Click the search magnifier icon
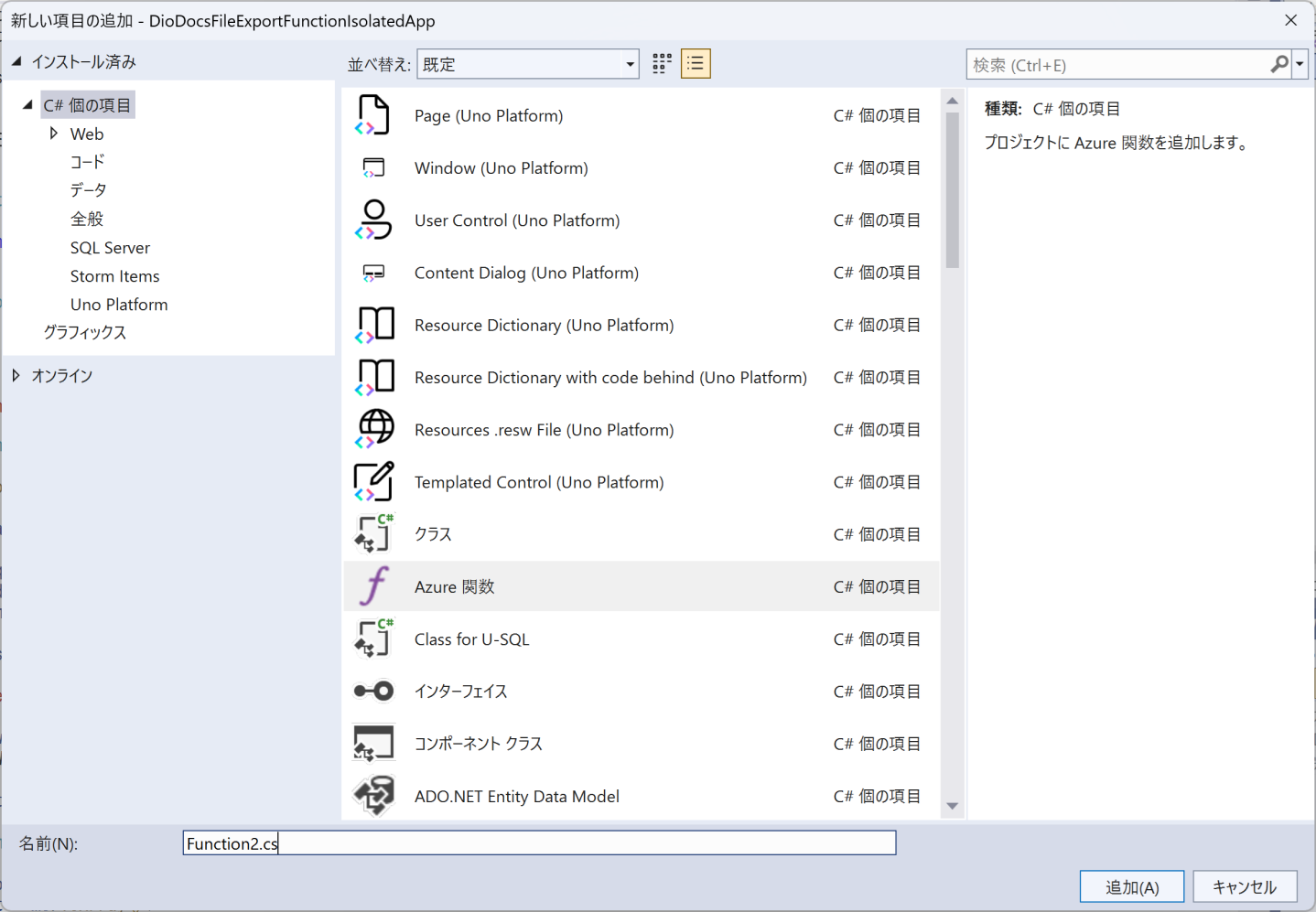This screenshot has width=1316, height=912. coord(1279,64)
